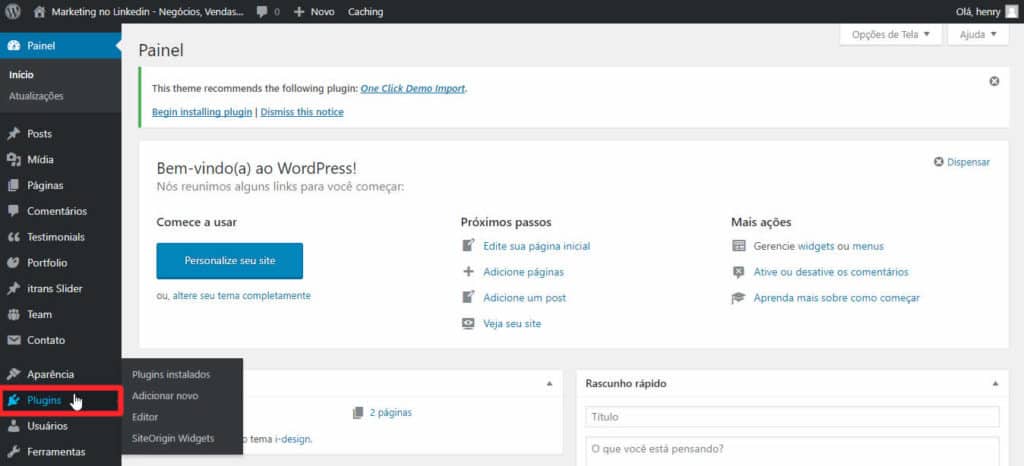Viewport: 1024px width, 466px height.
Task: Open SiteOrigin Widgets submenu item
Action: pyautogui.click(x=173, y=438)
